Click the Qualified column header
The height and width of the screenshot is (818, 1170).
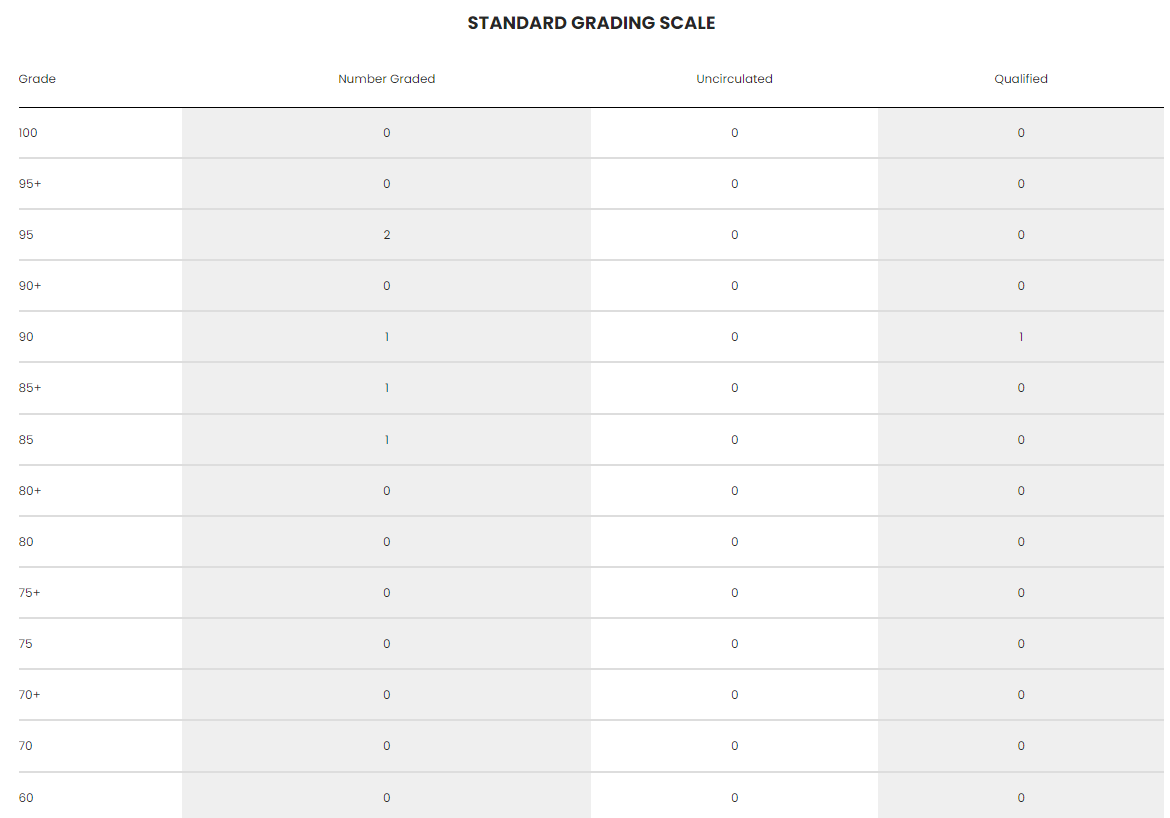click(1020, 79)
